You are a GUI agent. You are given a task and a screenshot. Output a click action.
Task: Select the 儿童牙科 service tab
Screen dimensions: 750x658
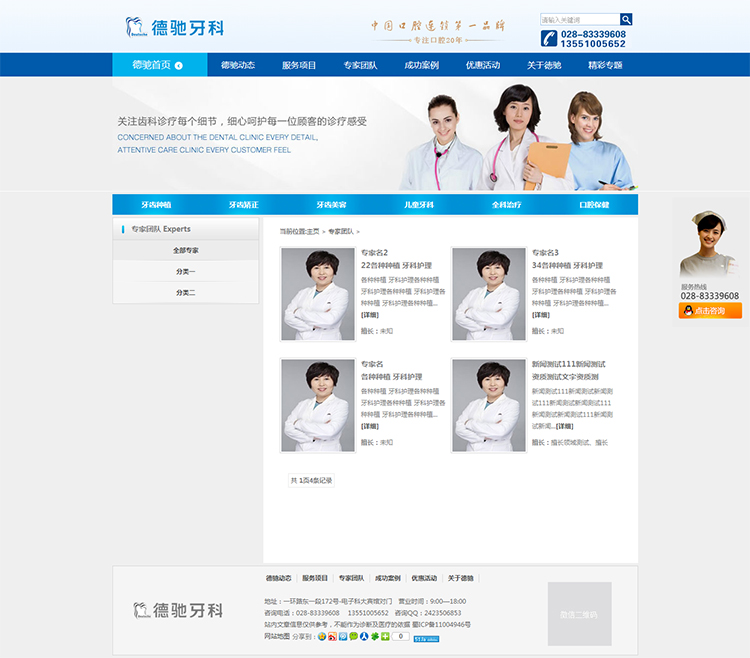(418, 204)
